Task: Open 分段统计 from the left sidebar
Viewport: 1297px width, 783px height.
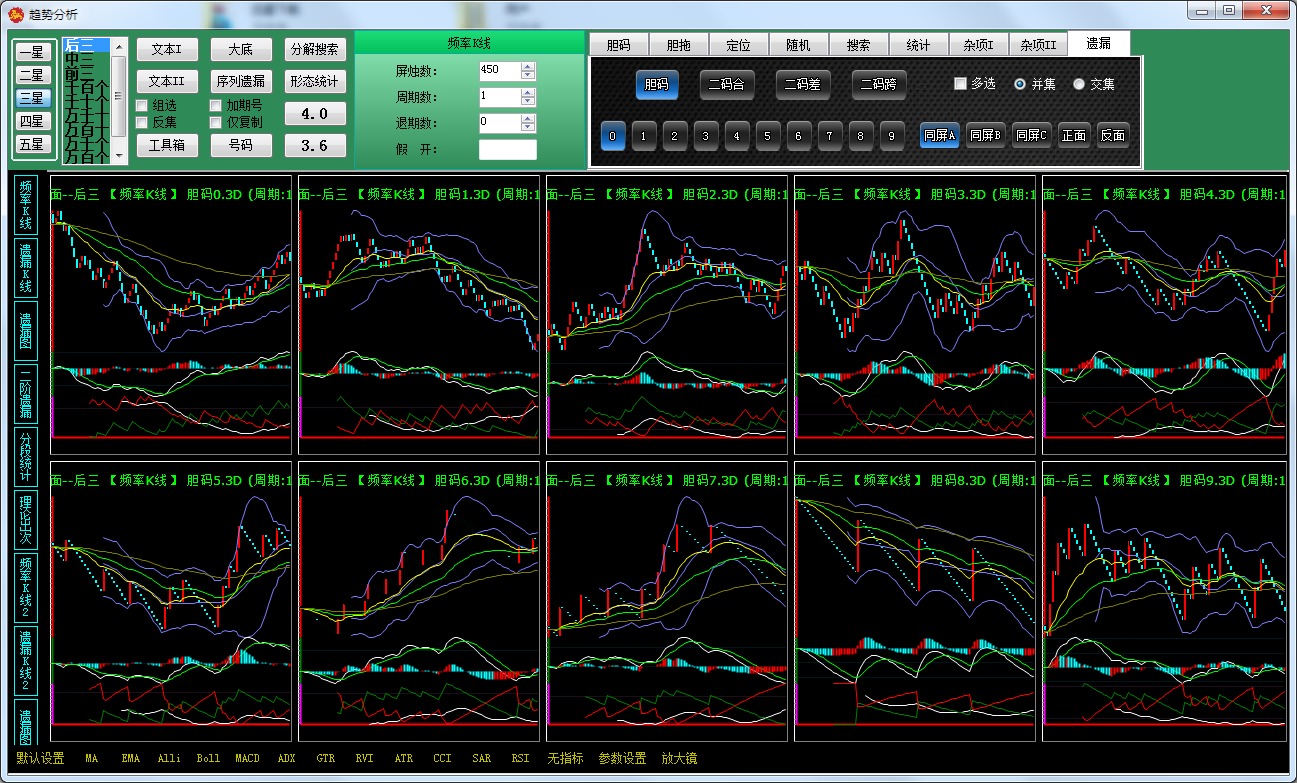Action: click(26, 457)
